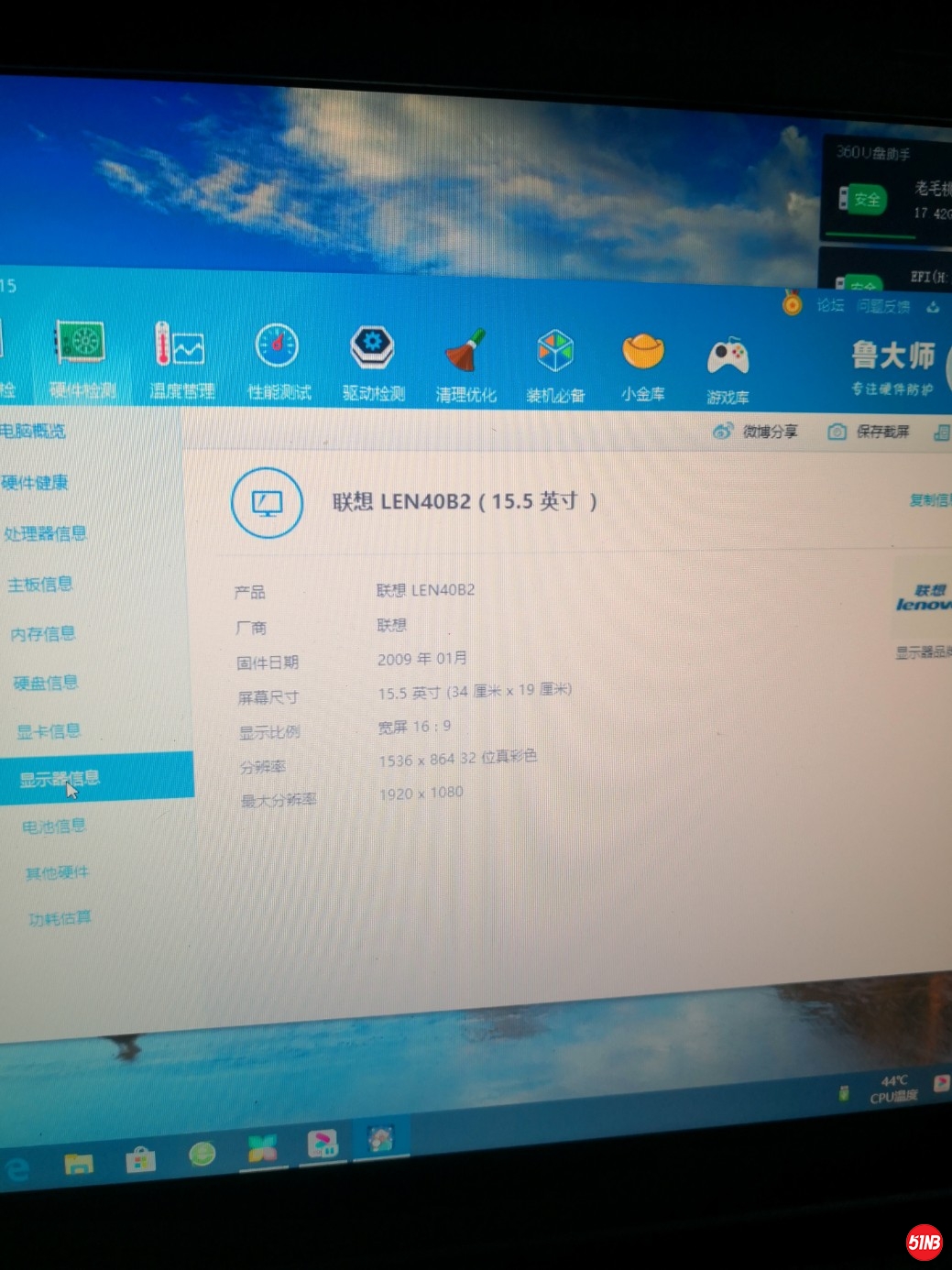Select 功耗估算 in the sidebar

coord(60,917)
